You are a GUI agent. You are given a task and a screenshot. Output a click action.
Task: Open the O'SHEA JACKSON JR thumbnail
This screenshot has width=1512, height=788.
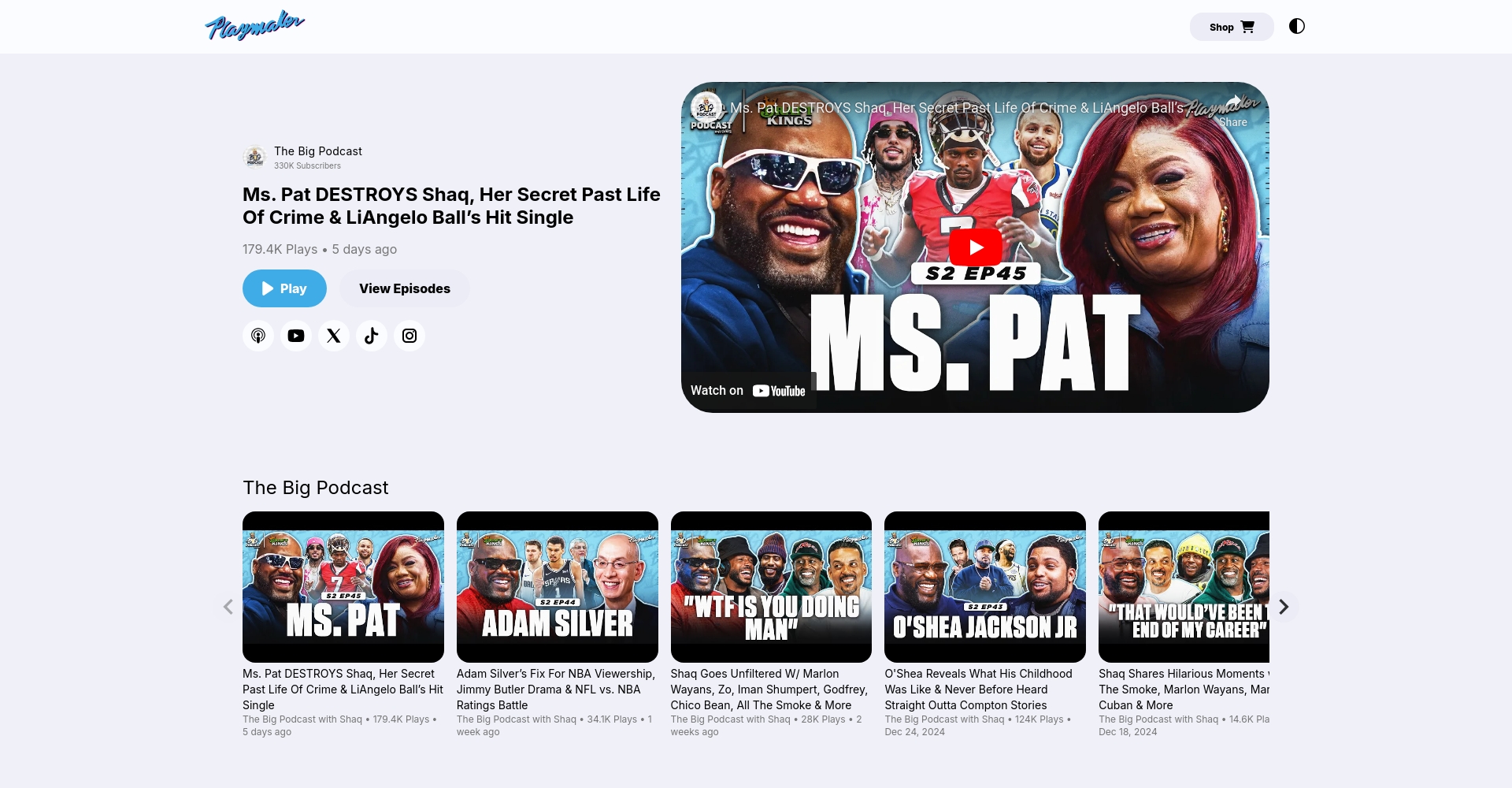coord(985,587)
